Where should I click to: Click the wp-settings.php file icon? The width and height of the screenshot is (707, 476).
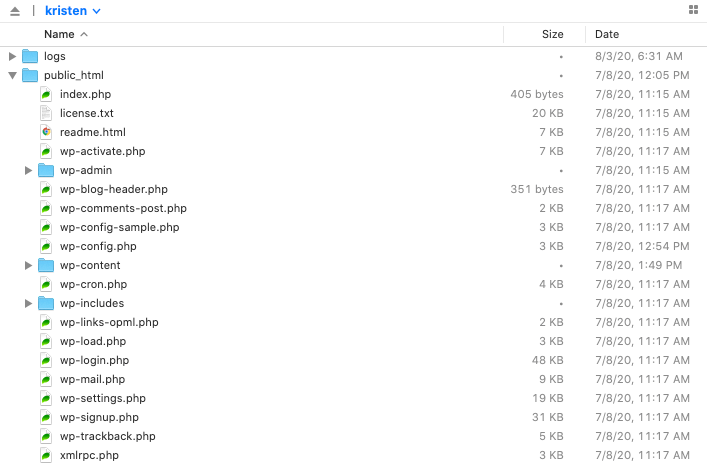point(46,398)
